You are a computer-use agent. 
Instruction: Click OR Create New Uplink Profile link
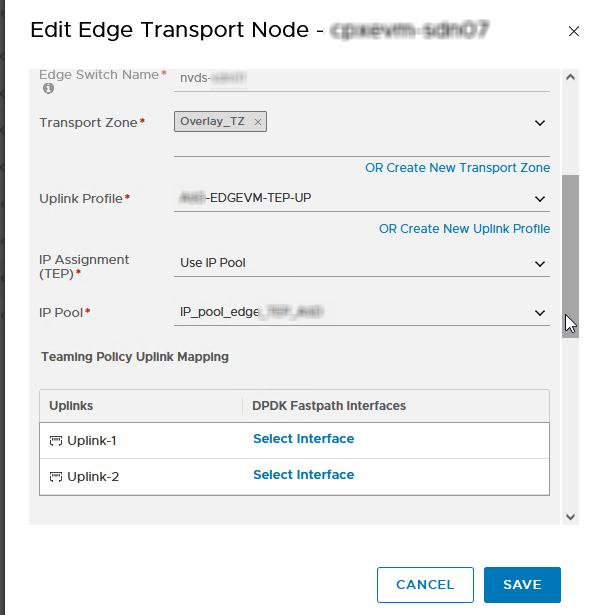click(x=464, y=229)
